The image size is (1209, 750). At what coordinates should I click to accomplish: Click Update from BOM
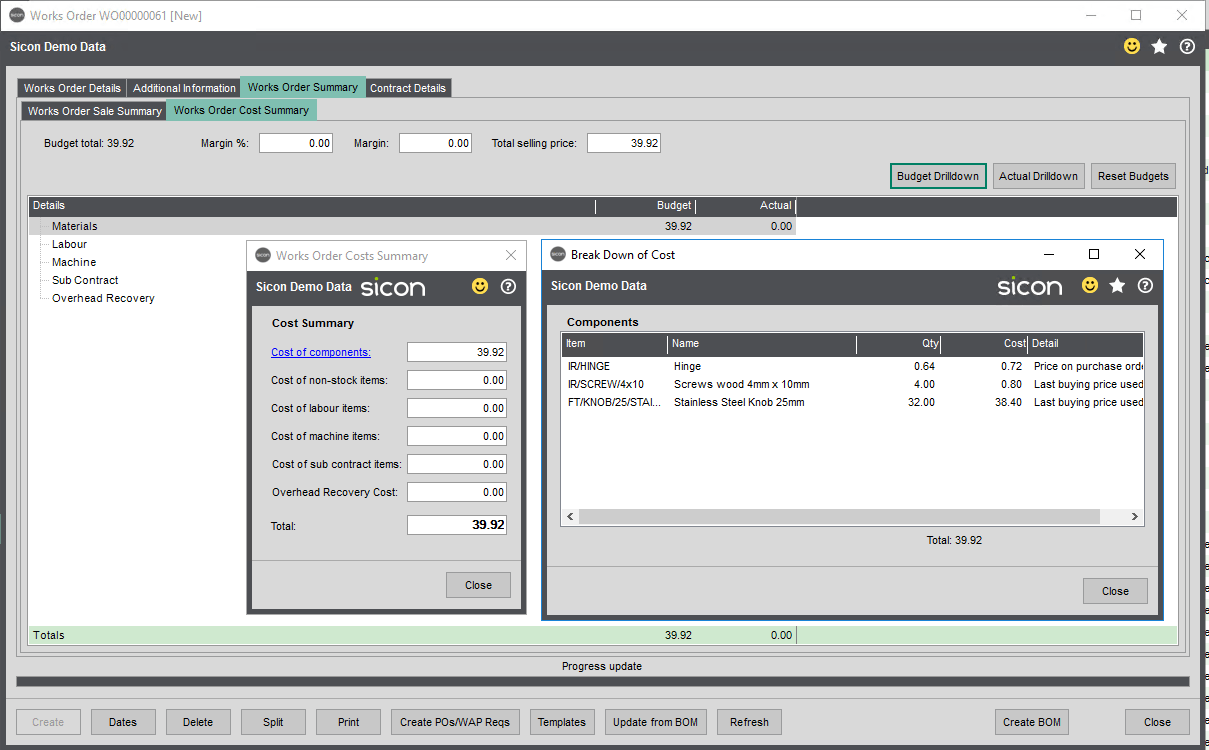[656, 722]
